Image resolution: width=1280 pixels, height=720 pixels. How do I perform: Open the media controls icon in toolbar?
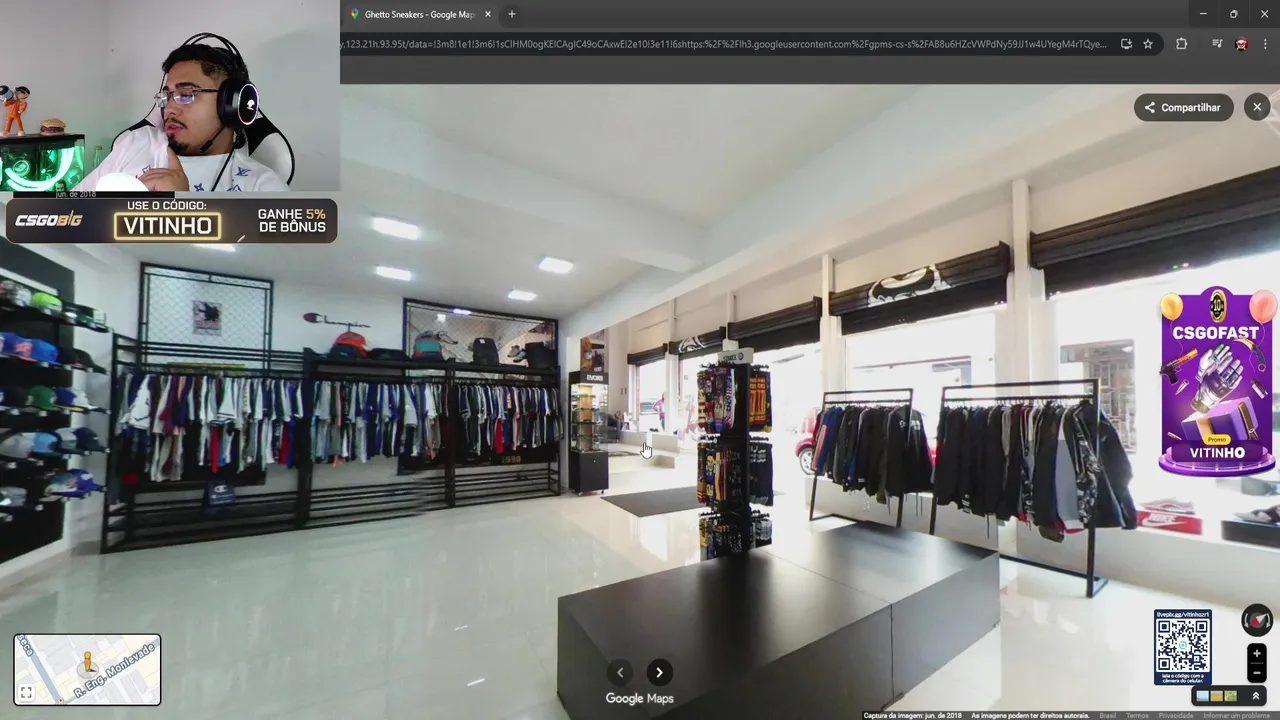click(x=1217, y=44)
